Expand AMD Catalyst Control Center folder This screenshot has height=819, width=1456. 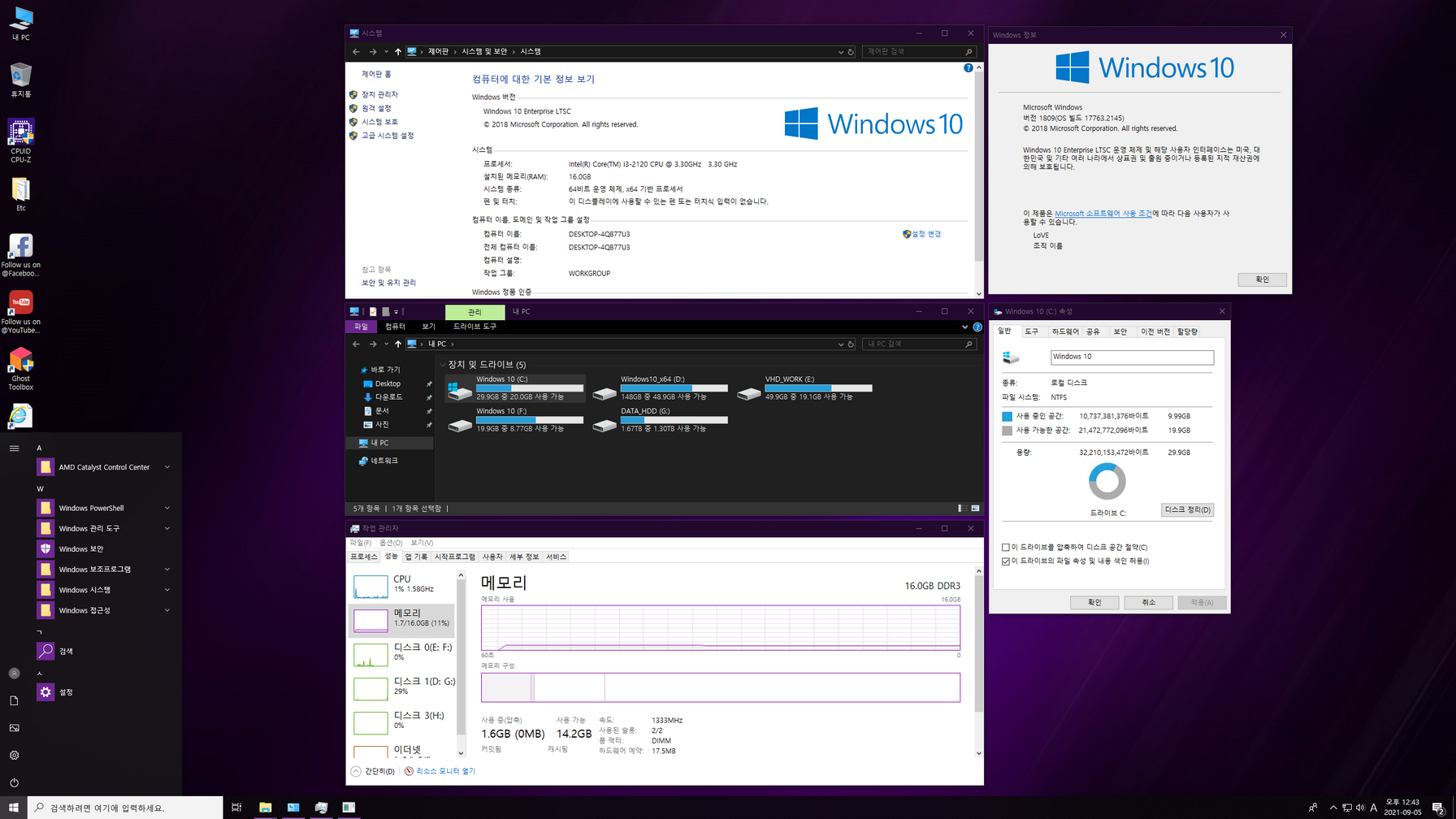point(106,467)
